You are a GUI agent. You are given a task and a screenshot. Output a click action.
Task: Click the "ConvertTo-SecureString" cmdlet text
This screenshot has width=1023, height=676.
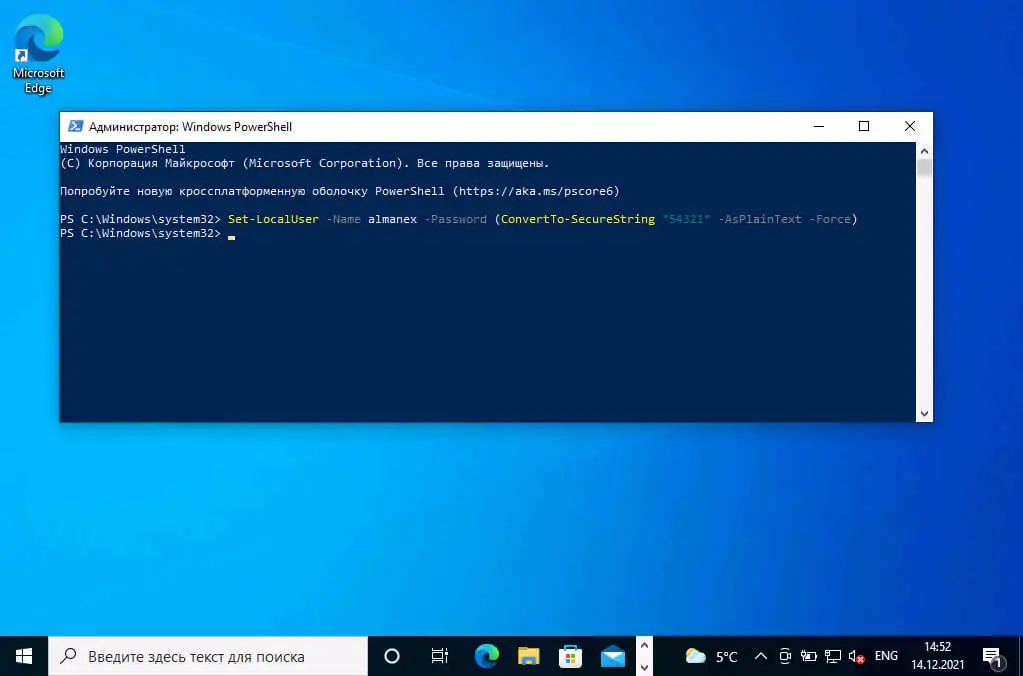[577, 219]
